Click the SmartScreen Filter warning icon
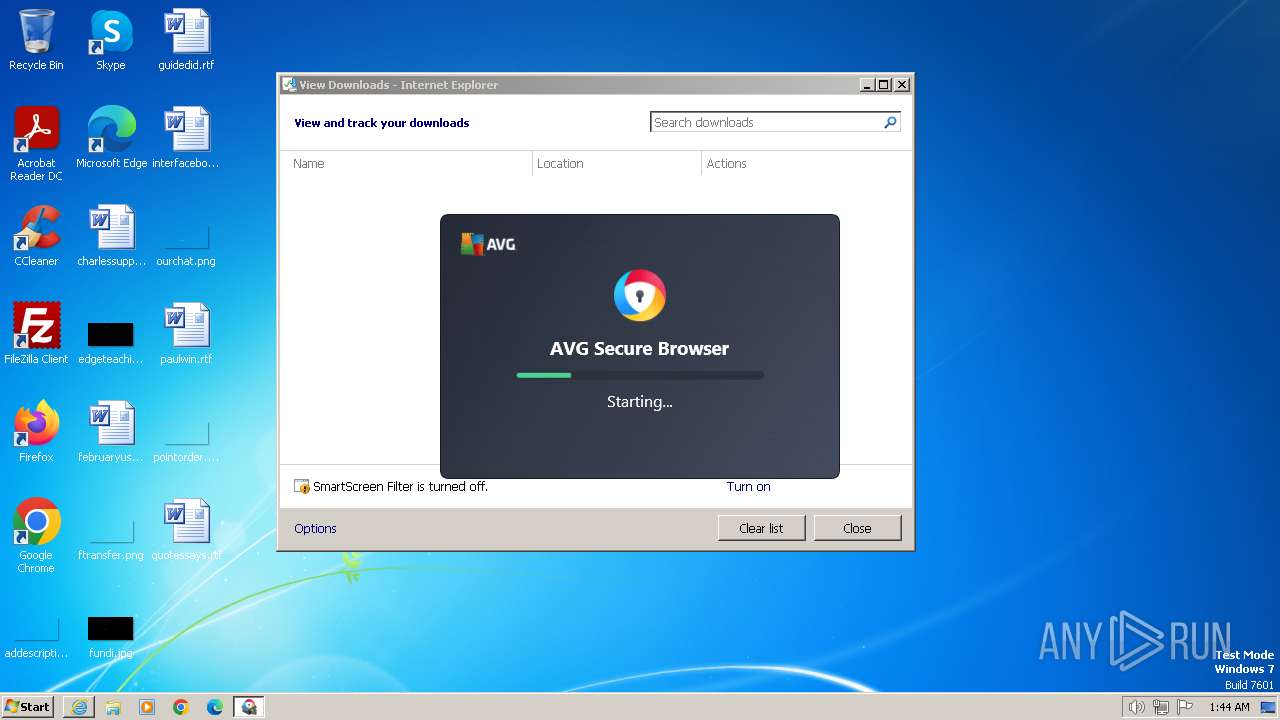 point(302,487)
